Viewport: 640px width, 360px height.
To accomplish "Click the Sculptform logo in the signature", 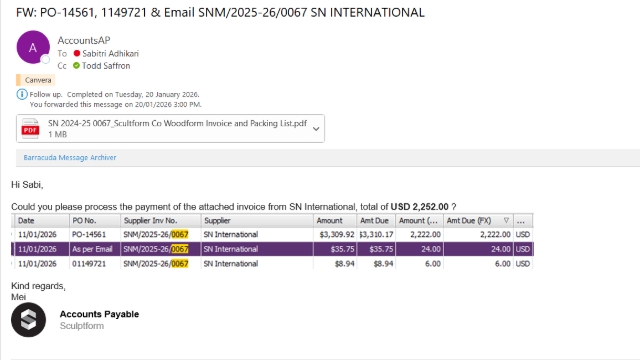I will [x=29, y=320].
